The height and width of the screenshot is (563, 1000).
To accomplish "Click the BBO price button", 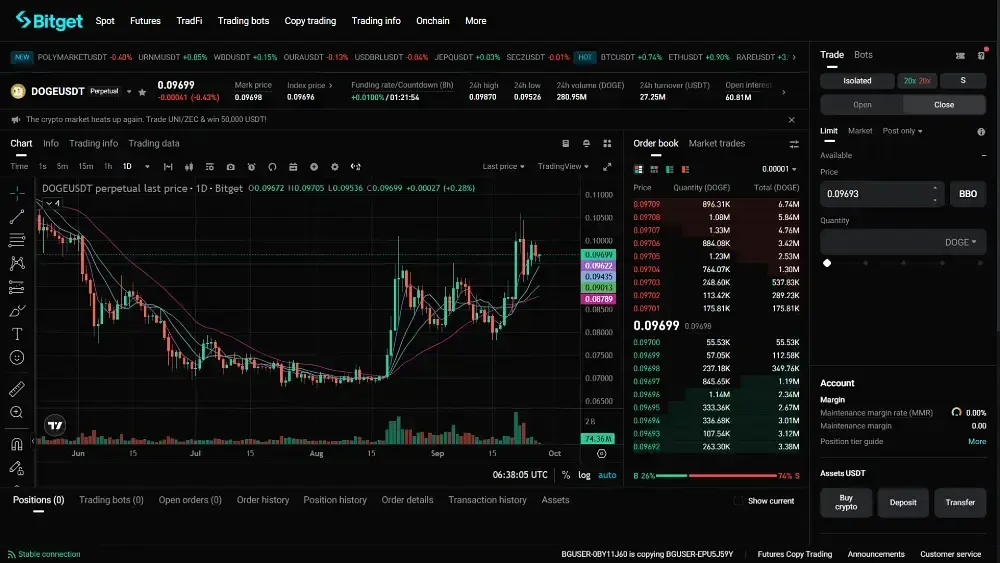I will tap(967, 194).
